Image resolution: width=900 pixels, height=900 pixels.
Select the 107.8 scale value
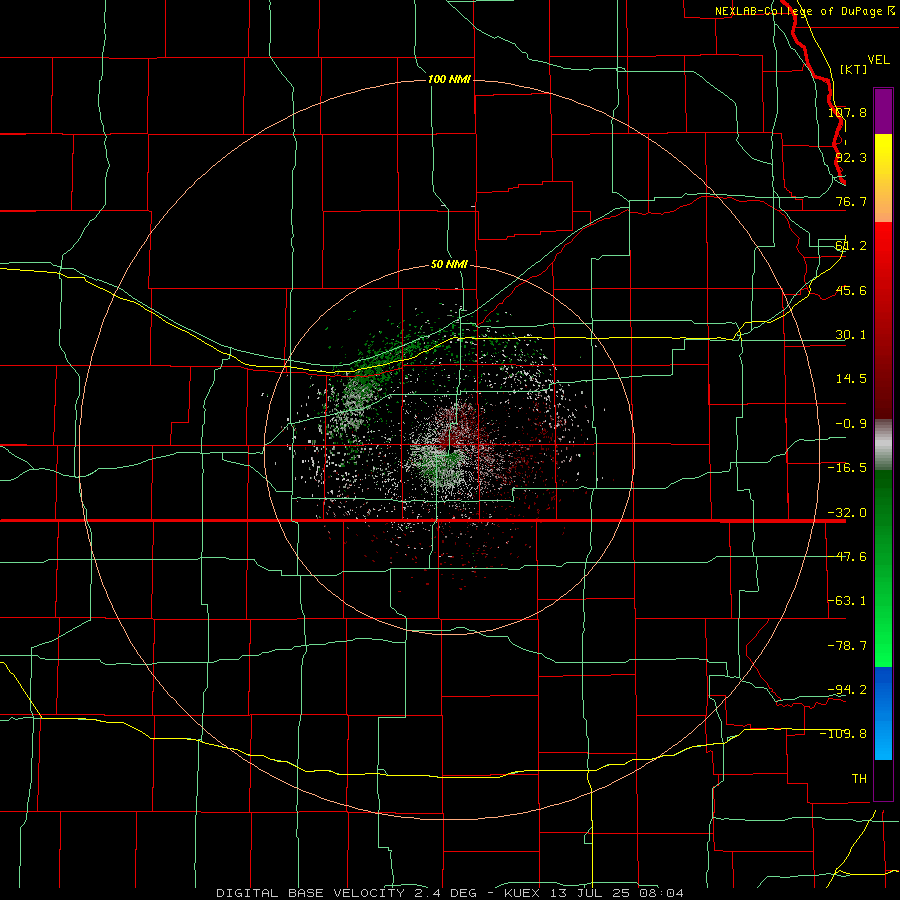[x=847, y=112]
